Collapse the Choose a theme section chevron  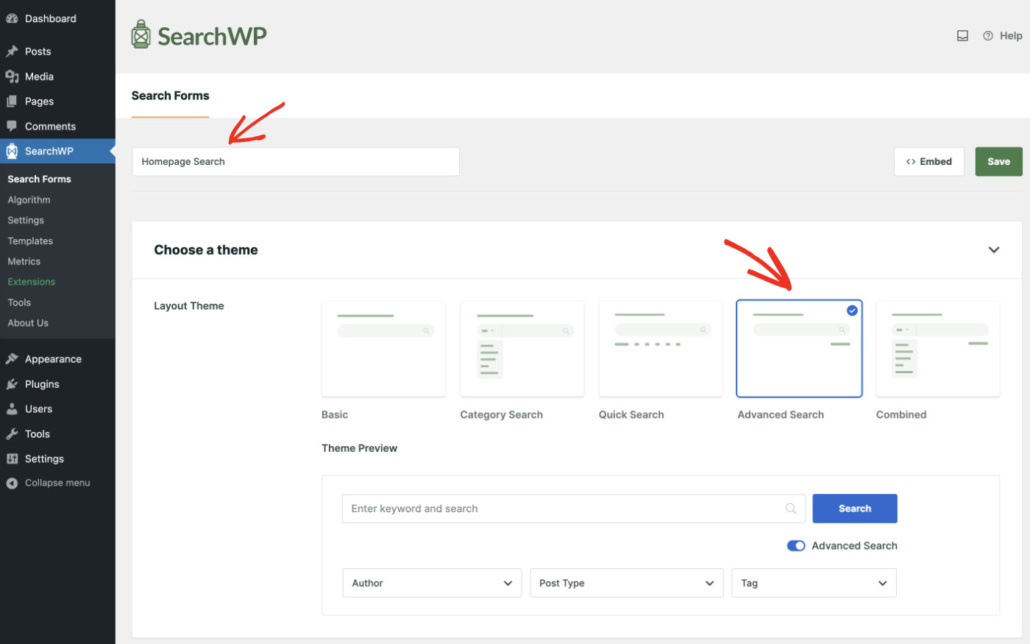[x=994, y=250]
